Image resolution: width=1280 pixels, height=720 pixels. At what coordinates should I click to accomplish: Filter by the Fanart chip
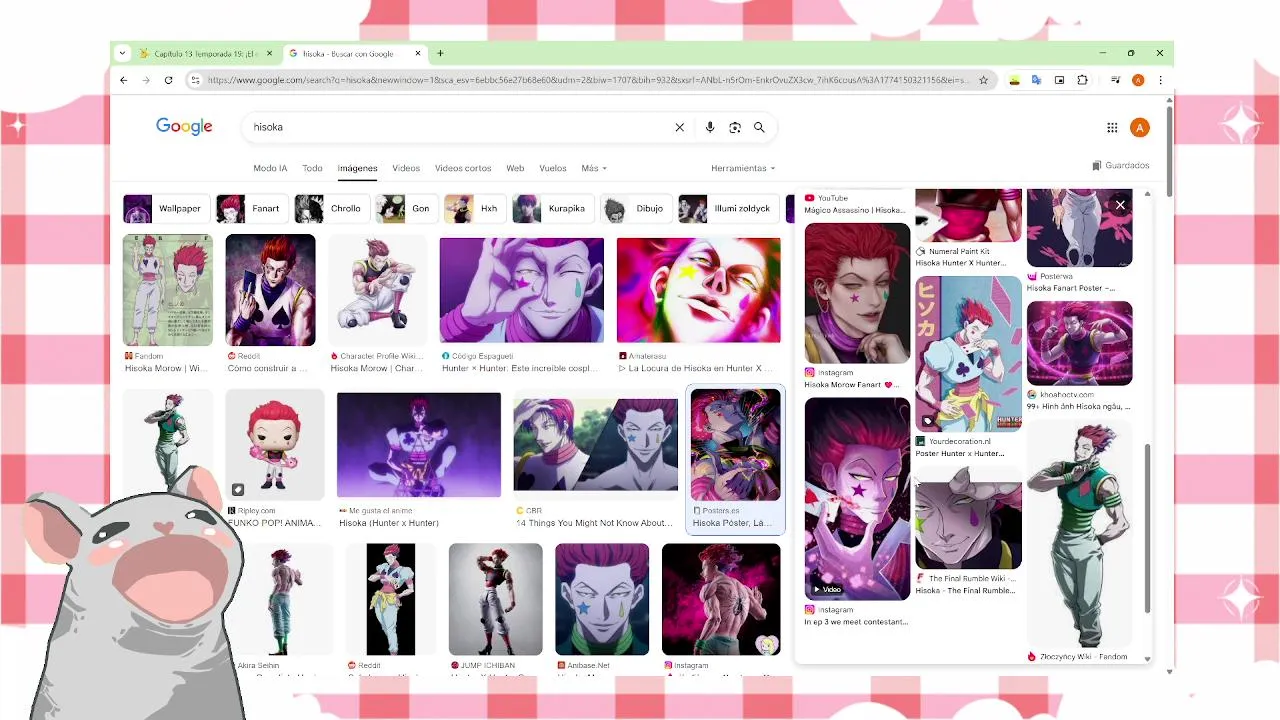click(x=251, y=208)
